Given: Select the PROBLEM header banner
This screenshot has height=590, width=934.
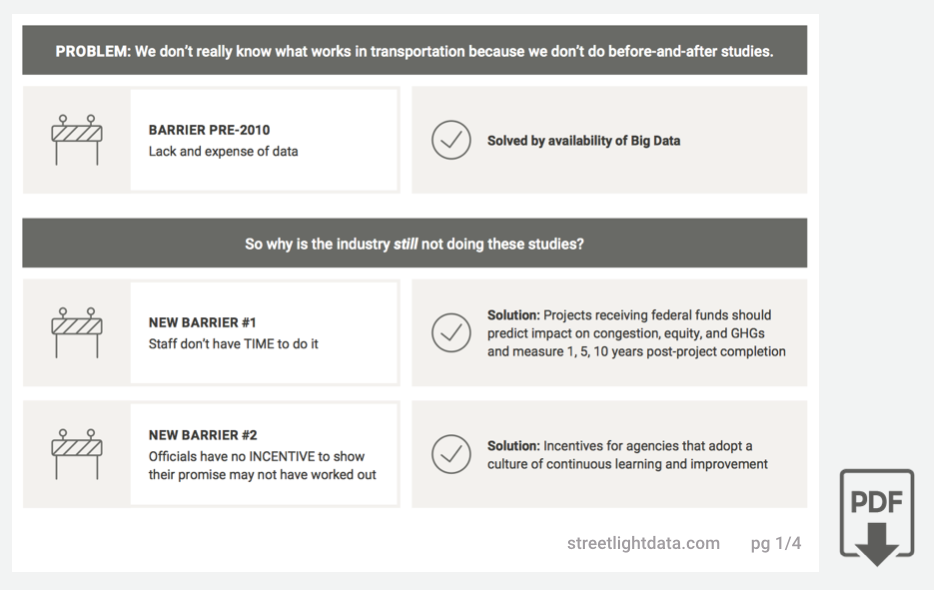Looking at the screenshot, I should coord(415,50).
